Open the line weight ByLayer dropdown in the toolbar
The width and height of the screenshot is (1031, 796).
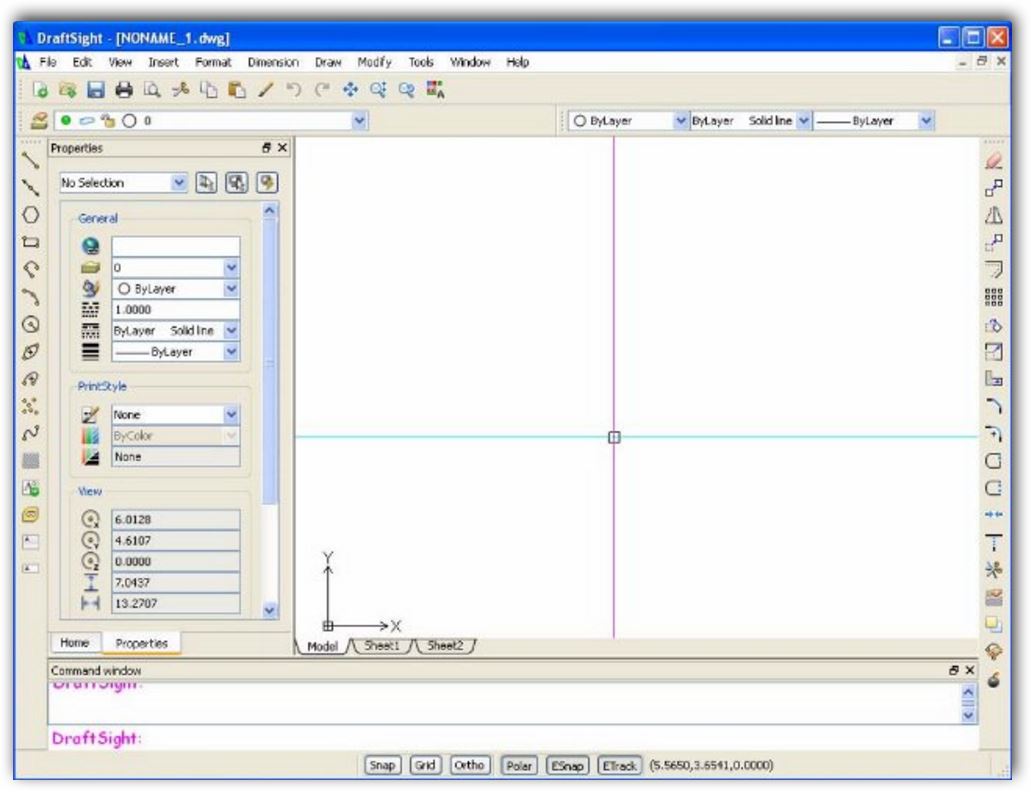[x=926, y=121]
